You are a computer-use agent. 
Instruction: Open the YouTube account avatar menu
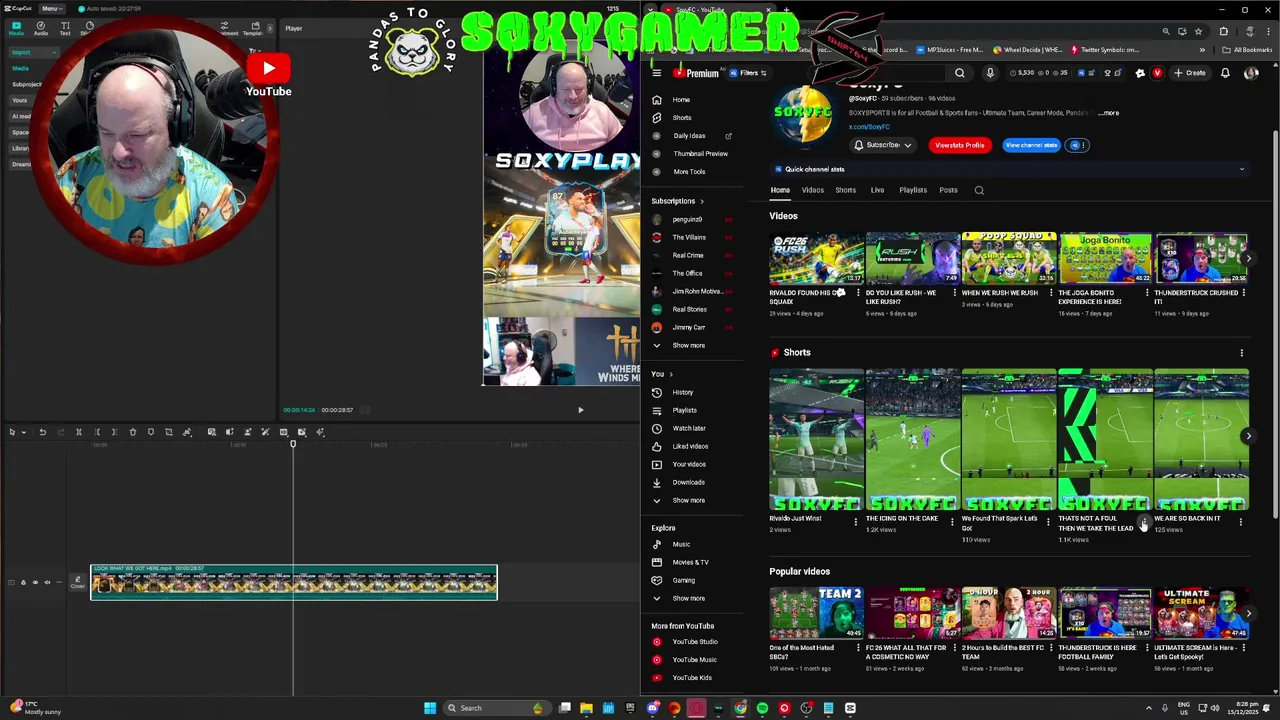(x=1251, y=73)
